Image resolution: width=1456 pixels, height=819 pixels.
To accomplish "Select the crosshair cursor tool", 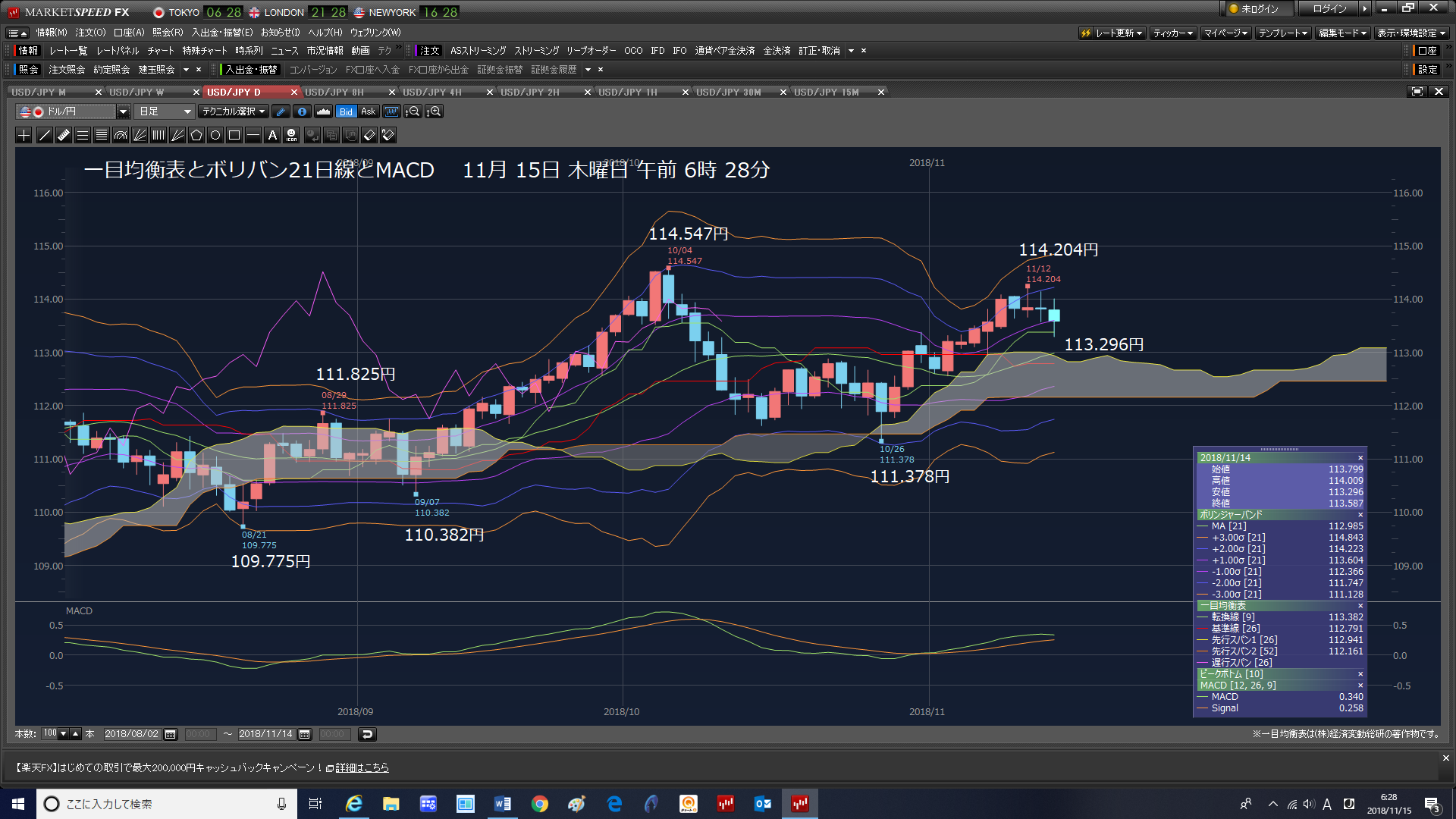I will point(24,135).
